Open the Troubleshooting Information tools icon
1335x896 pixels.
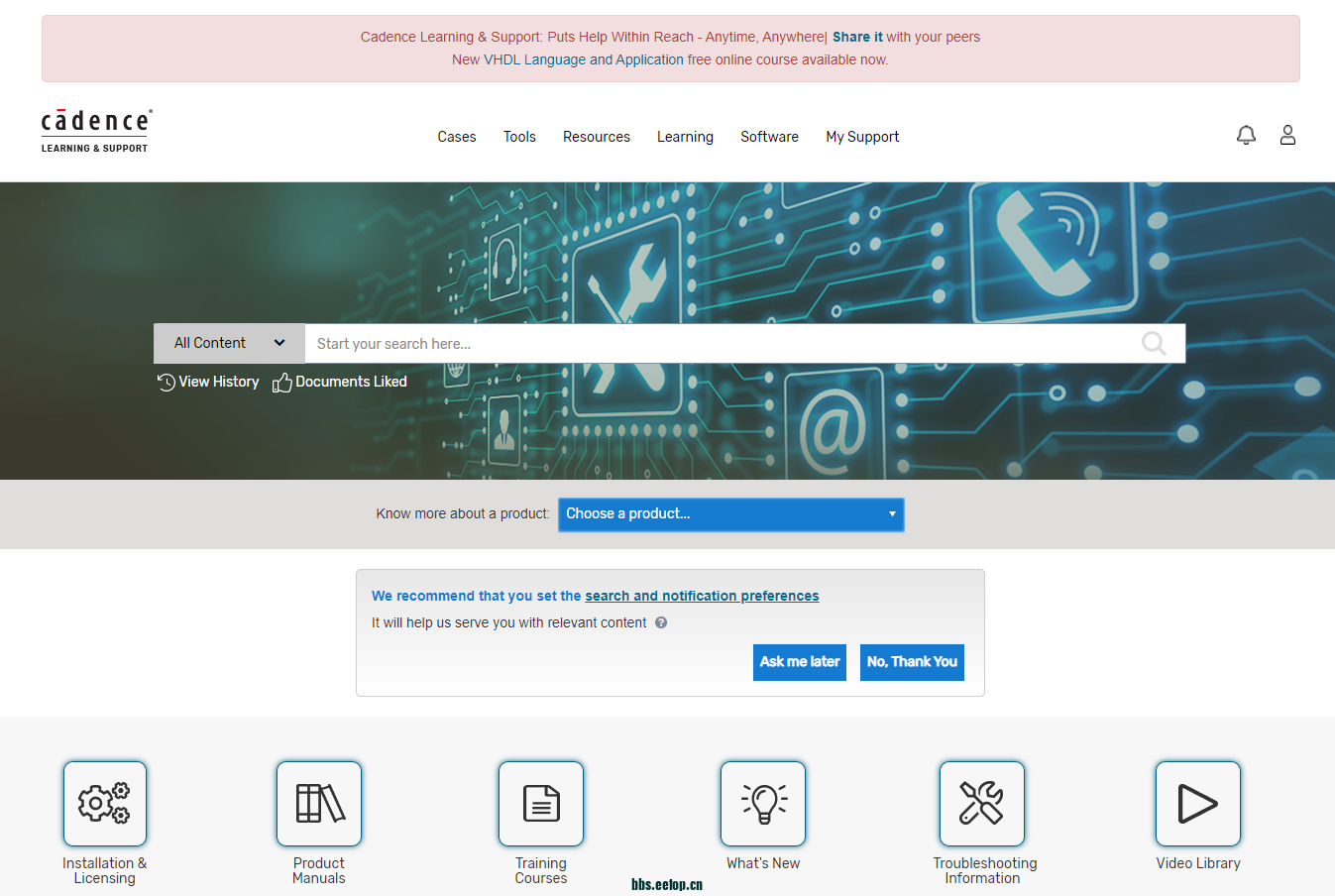pos(982,803)
